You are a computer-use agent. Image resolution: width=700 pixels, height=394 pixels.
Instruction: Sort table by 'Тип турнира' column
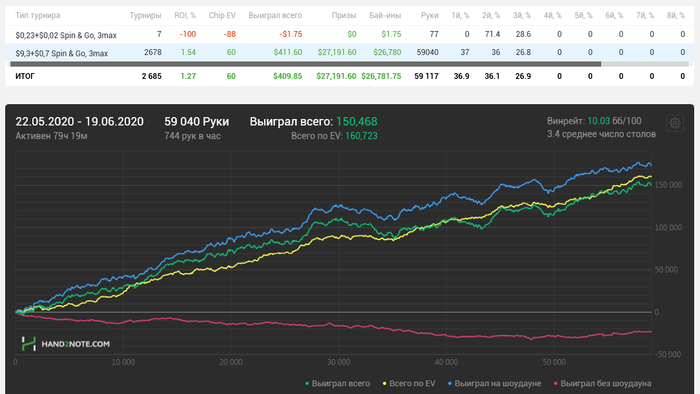[x=38, y=15]
